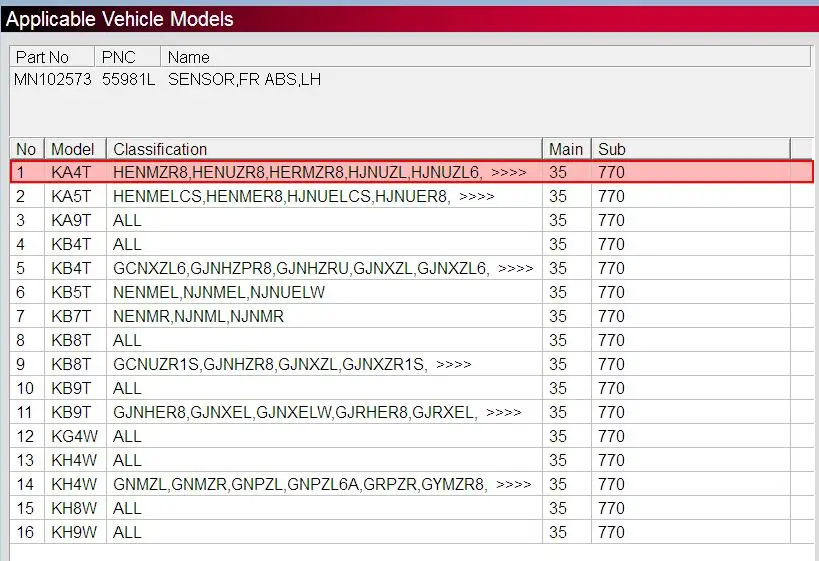
Task: Click the PNC header
Action: pos(127,57)
